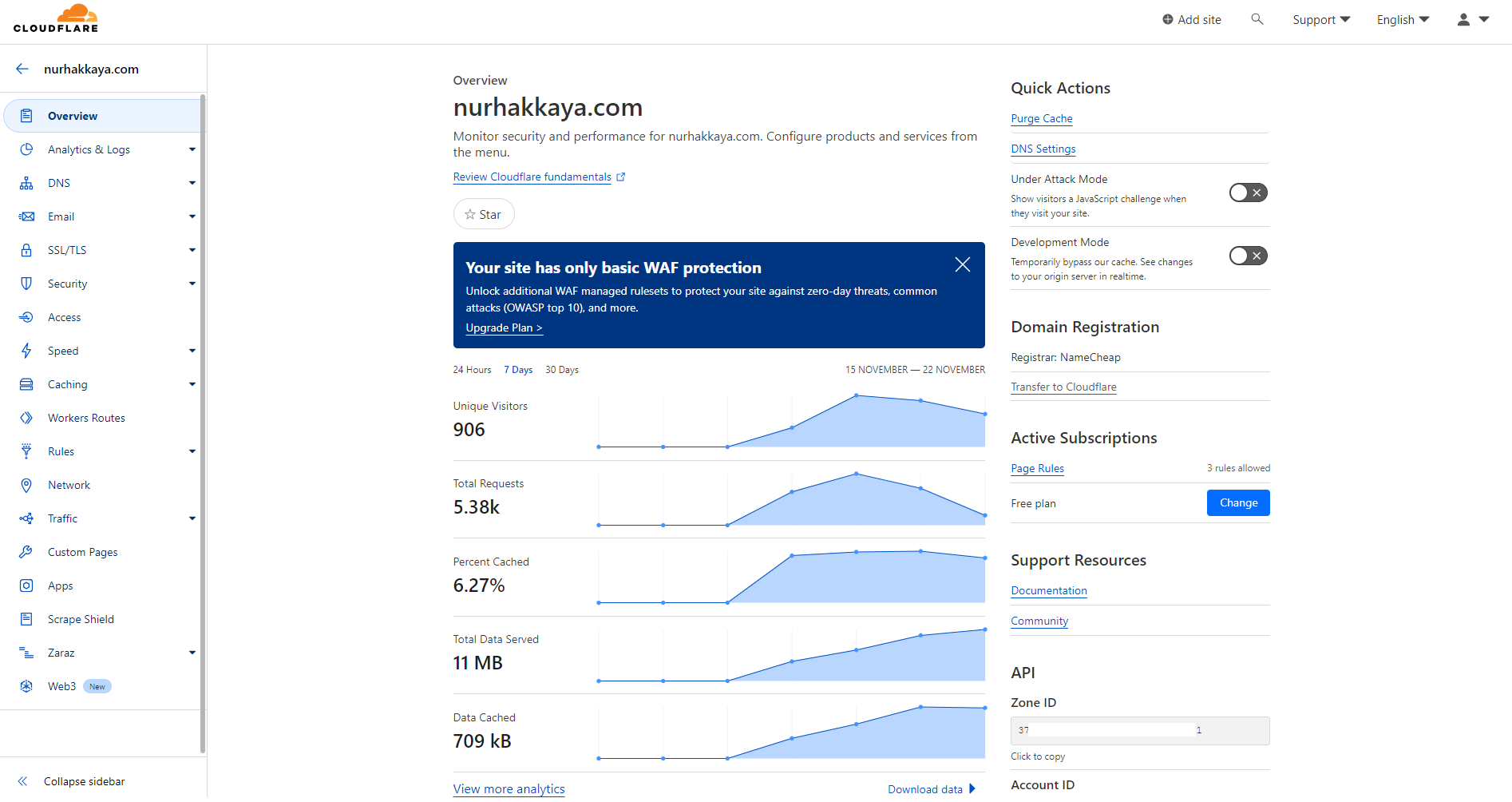
Task: Open the DNS Settings link
Action: pyautogui.click(x=1043, y=149)
